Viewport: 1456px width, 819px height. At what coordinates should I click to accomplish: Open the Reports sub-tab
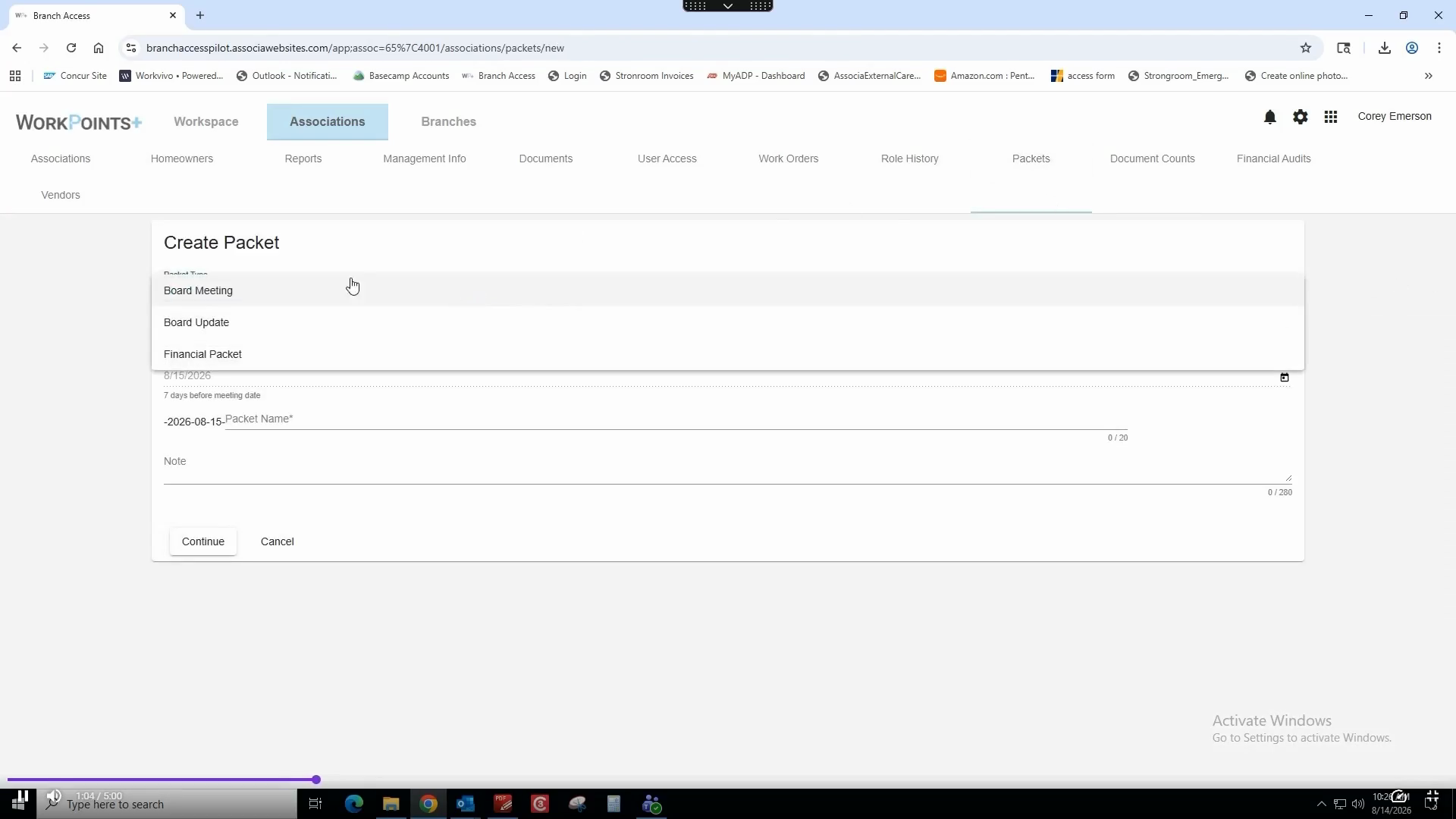pyautogui.click(x=303, y=158)
